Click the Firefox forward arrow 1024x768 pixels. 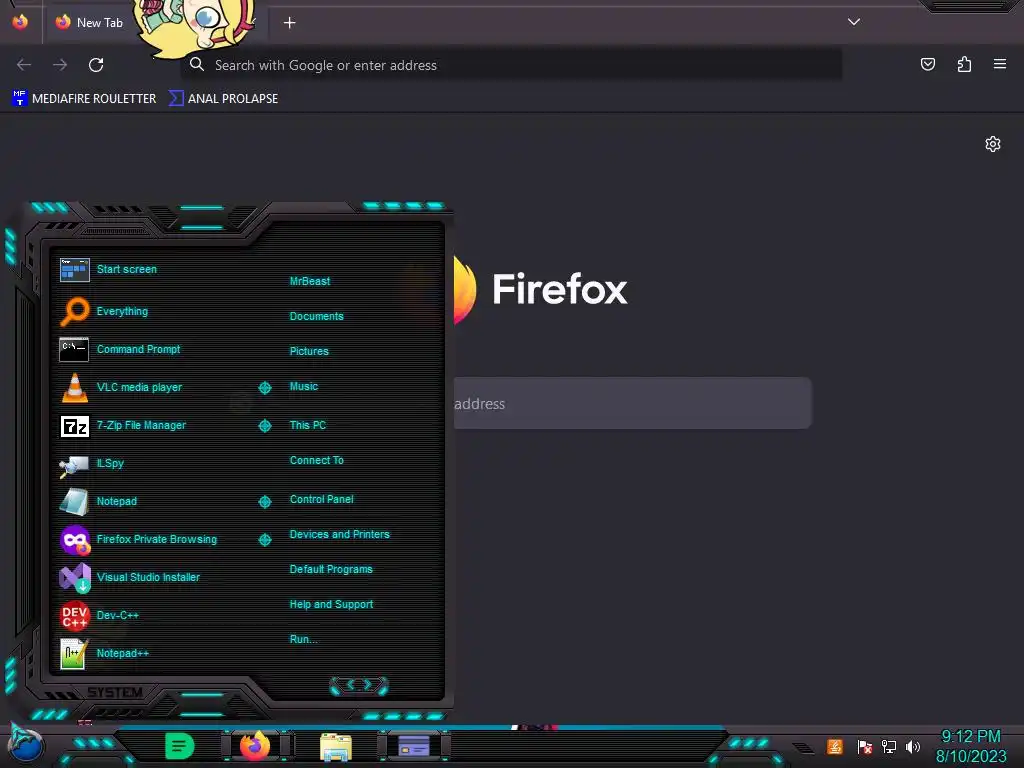coord(60,65)
